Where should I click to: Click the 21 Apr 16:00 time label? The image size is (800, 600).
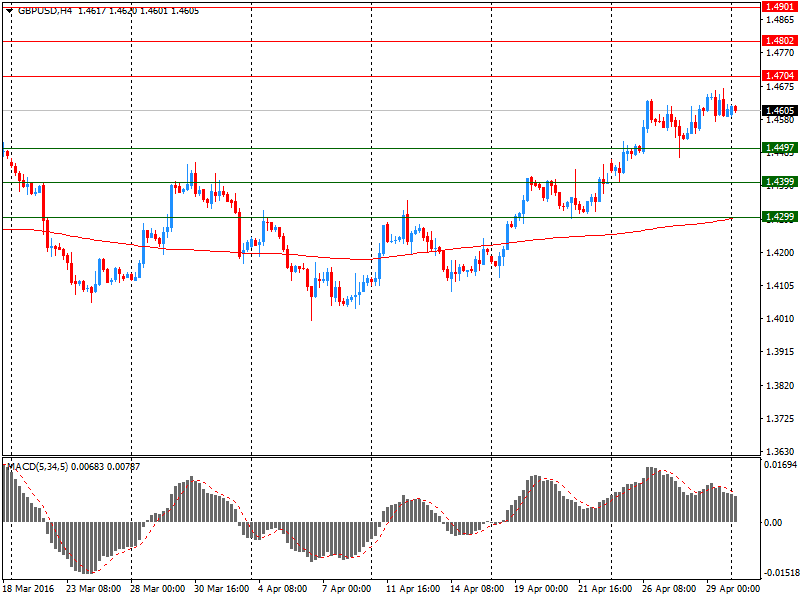click(605, 589)
